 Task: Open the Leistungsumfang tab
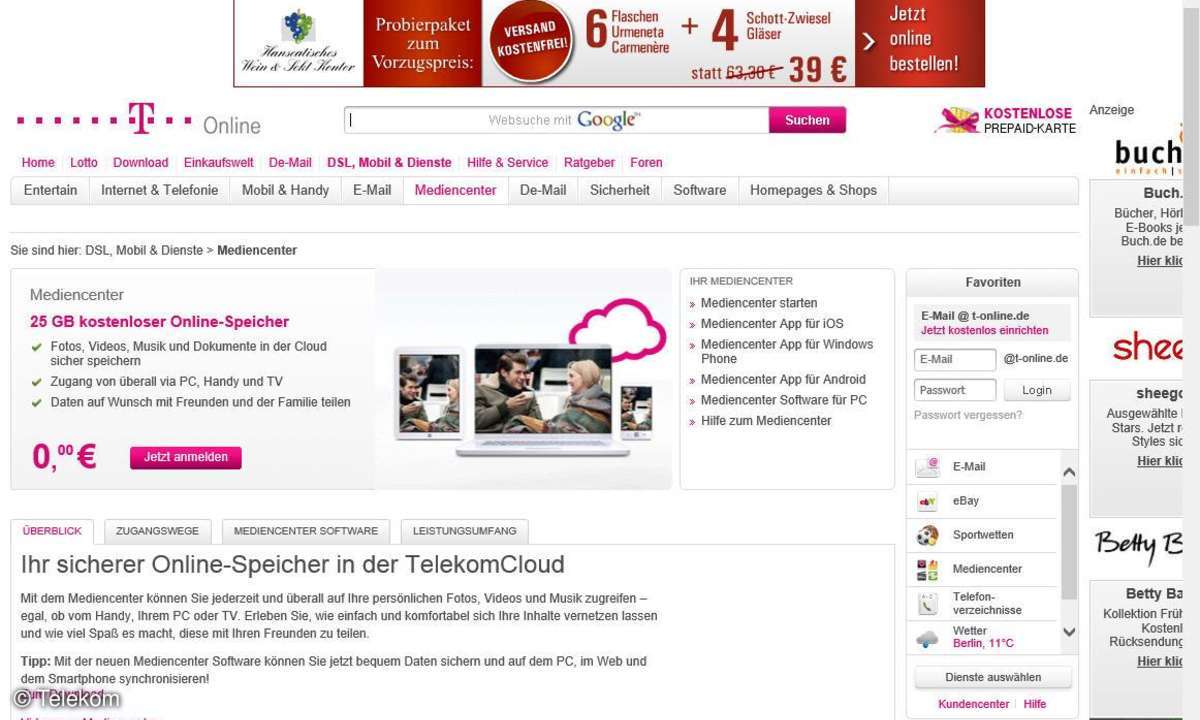pyautogui.click(x=465, y=531)
